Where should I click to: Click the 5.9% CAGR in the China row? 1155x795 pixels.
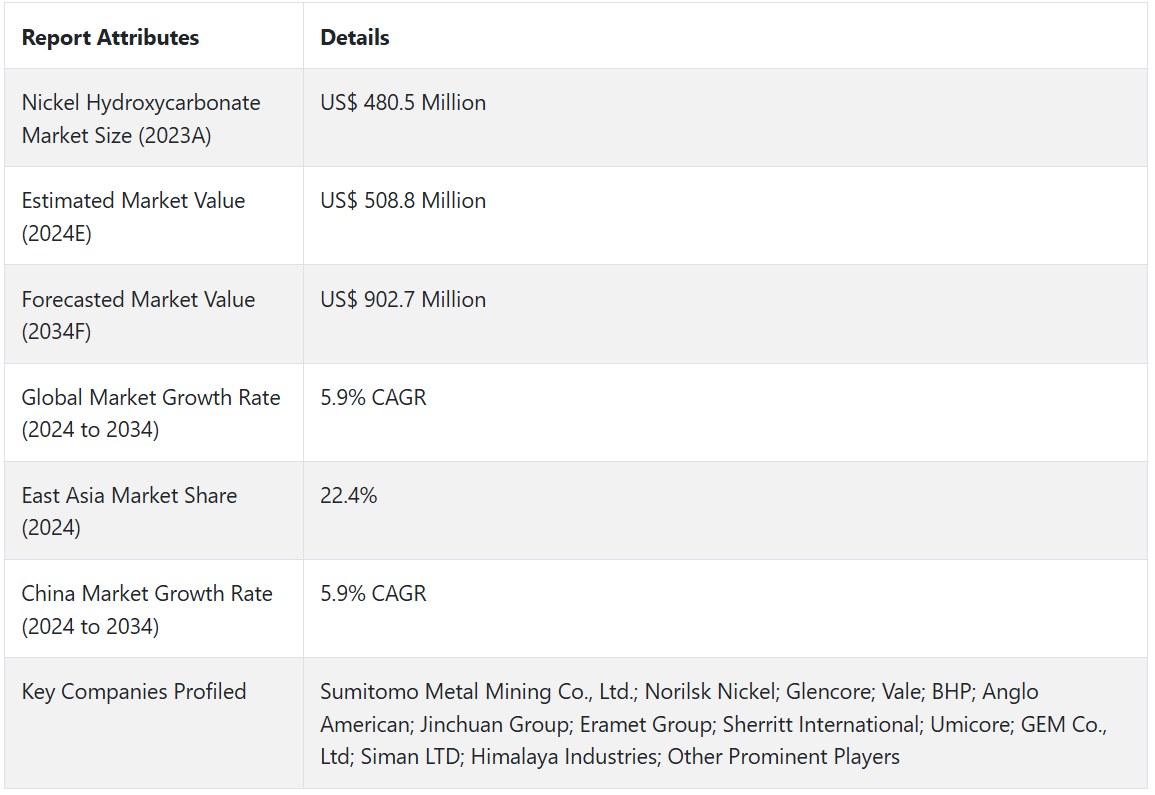[x=373, y=593]
